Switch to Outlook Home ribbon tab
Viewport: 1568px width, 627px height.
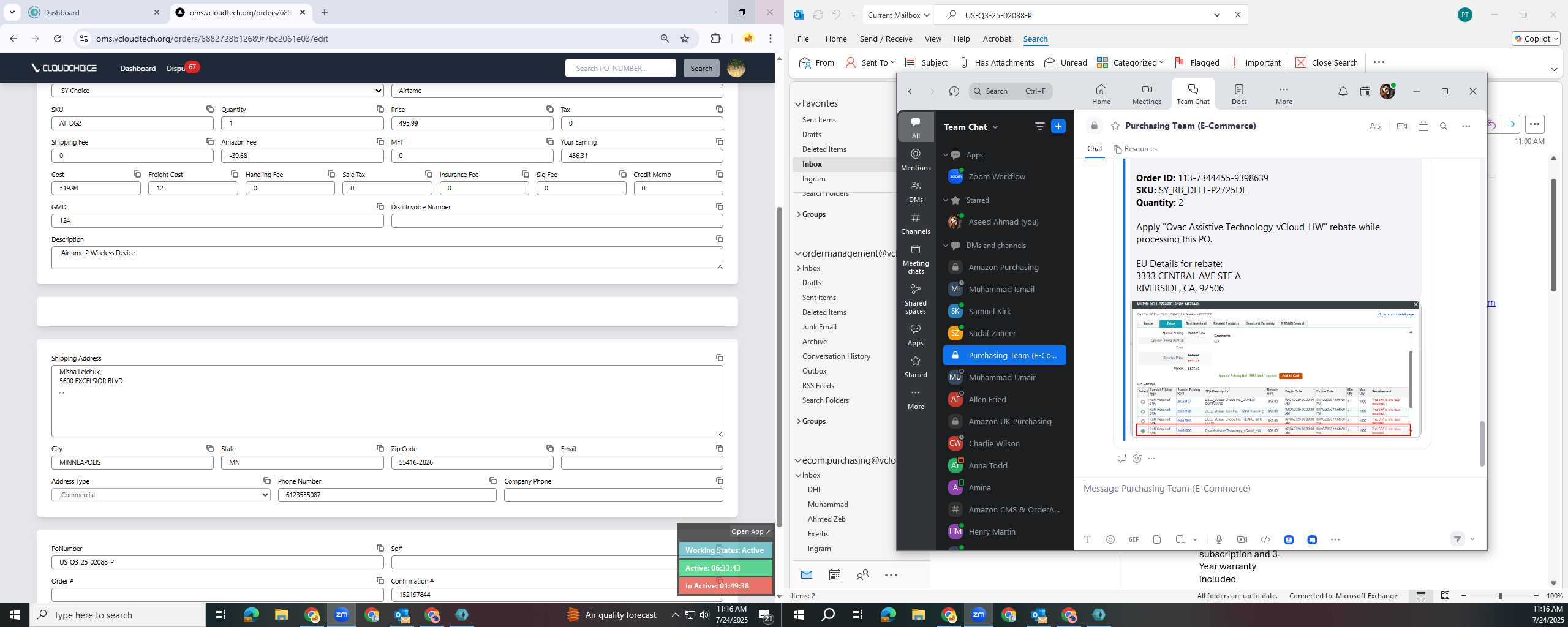pyautogui.click(x=836, y=39)
